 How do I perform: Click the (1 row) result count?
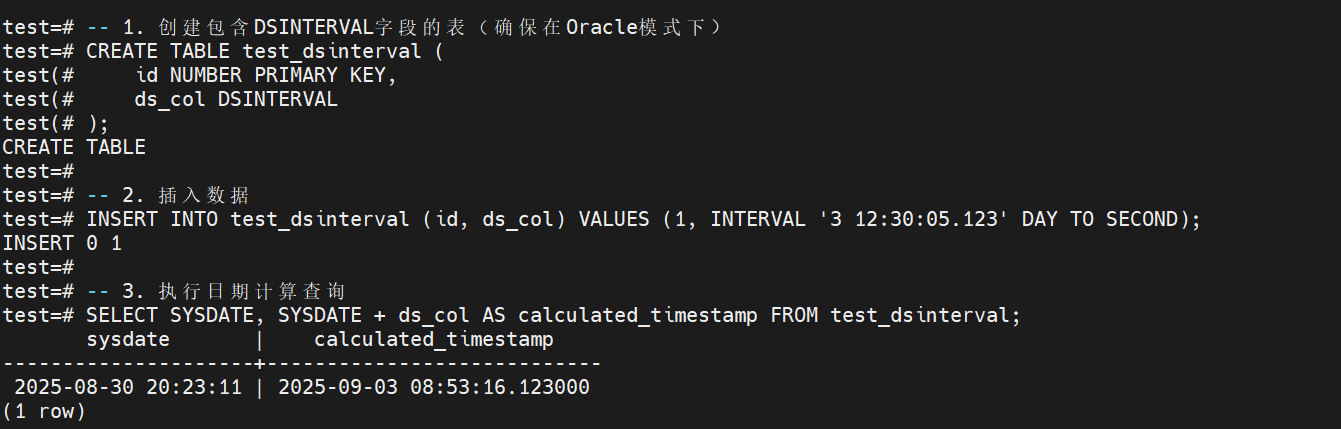44,411
